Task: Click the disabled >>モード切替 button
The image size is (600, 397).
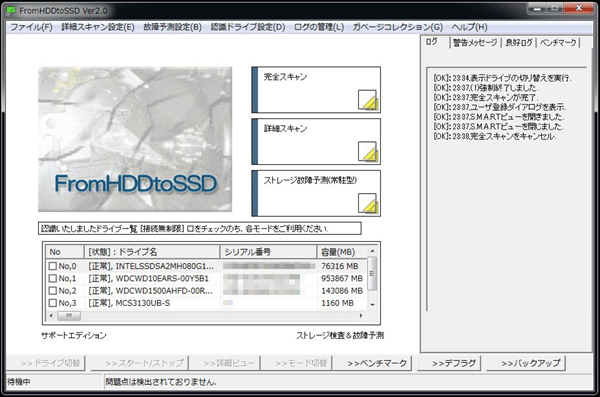Action: [297, 363]
